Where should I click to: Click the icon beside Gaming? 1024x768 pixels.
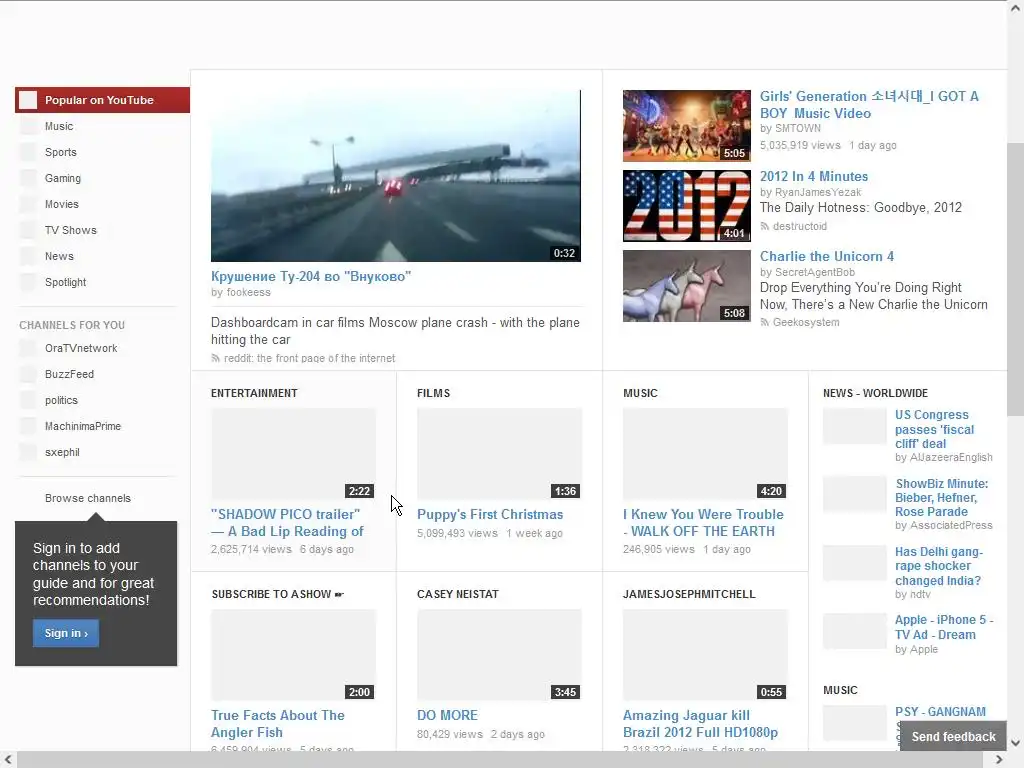pyautogui.click(x=28, y=178)
